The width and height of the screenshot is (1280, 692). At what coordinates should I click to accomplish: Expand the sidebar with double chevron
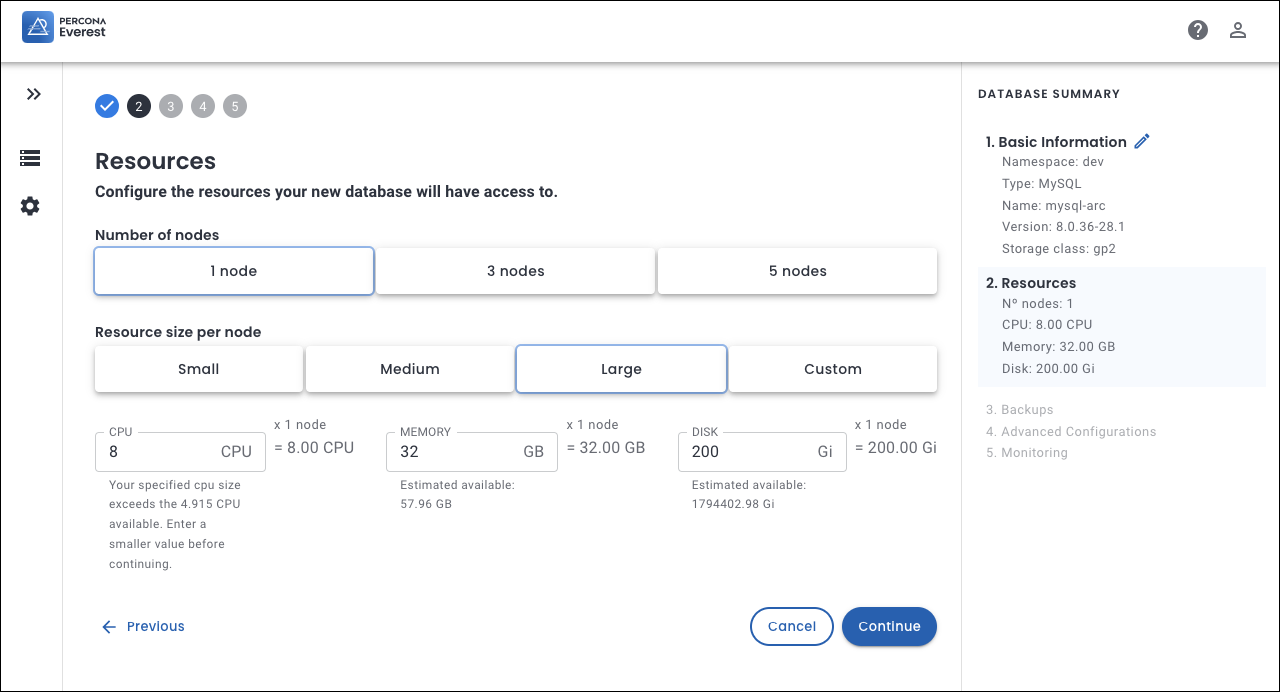[x=34, y=94]
